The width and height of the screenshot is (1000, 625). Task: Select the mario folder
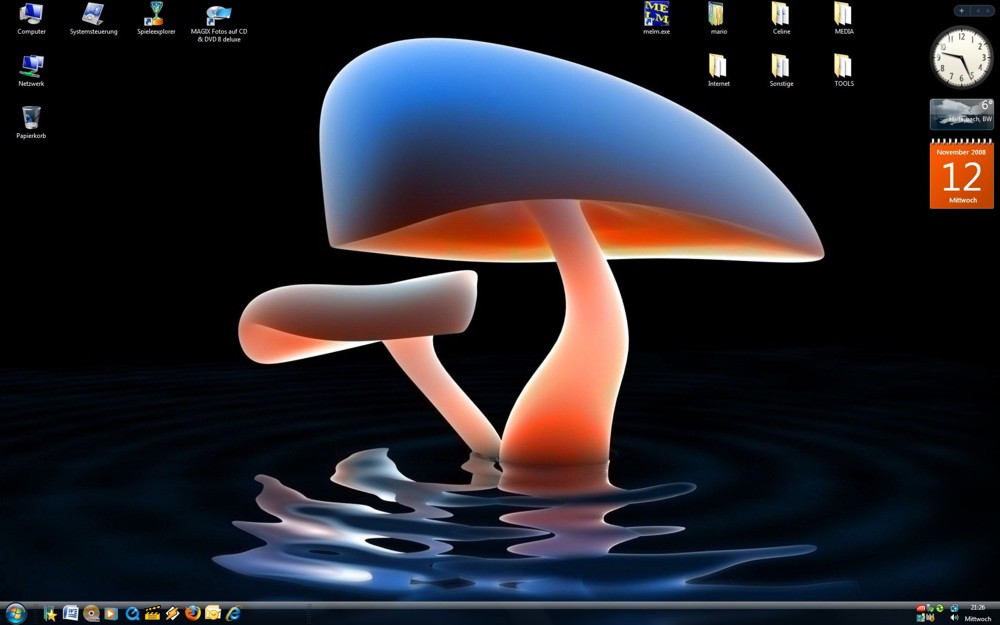(x=718, y=15)
